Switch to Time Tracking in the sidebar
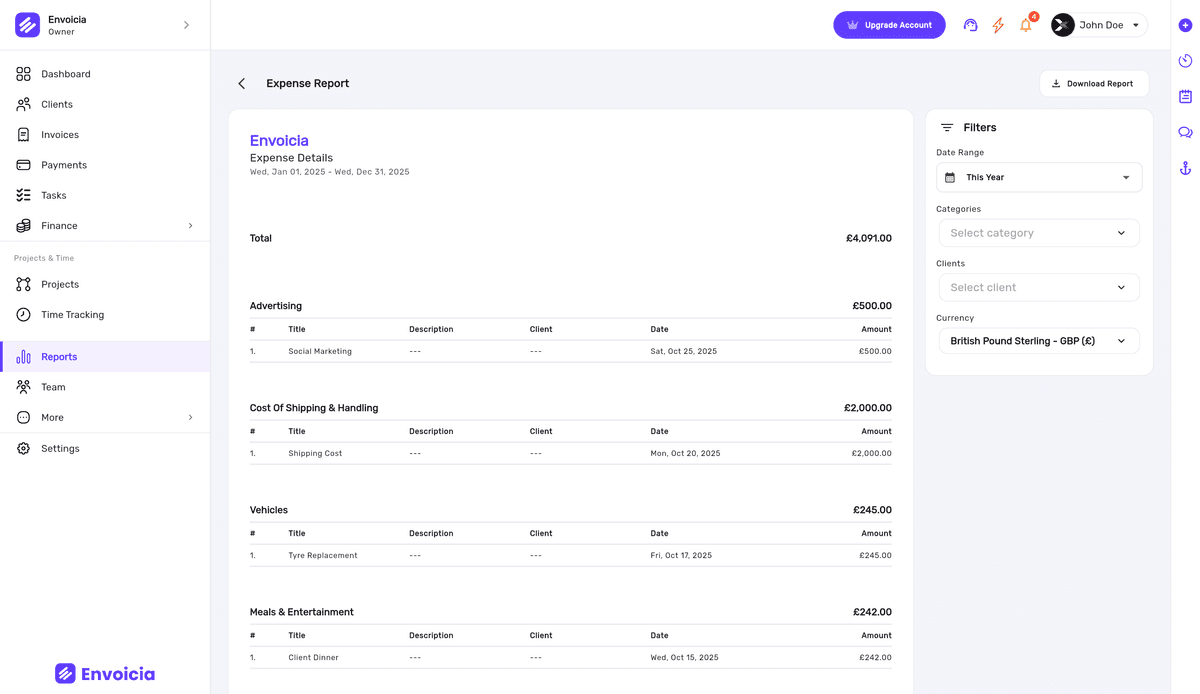Viewport: 1200px width, 694px height. [70, 314]
